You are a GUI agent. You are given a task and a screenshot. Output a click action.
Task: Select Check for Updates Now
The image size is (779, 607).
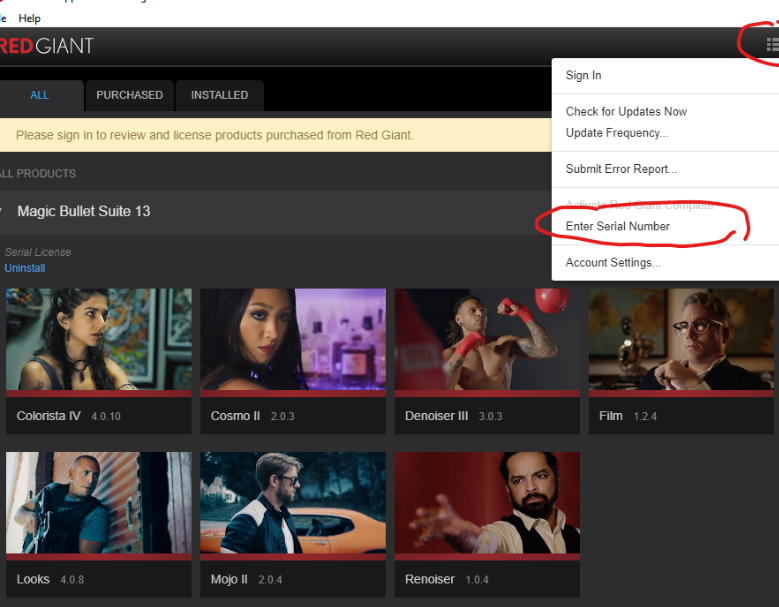coord(626,112)
